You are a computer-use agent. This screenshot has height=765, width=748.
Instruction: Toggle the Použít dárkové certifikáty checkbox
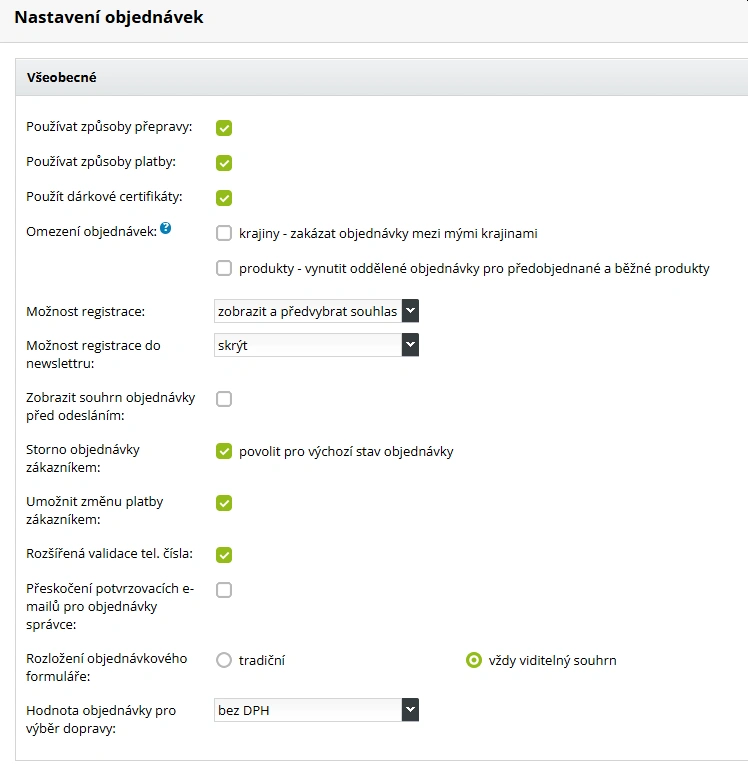pyautogui.click(x=224, y=198)
